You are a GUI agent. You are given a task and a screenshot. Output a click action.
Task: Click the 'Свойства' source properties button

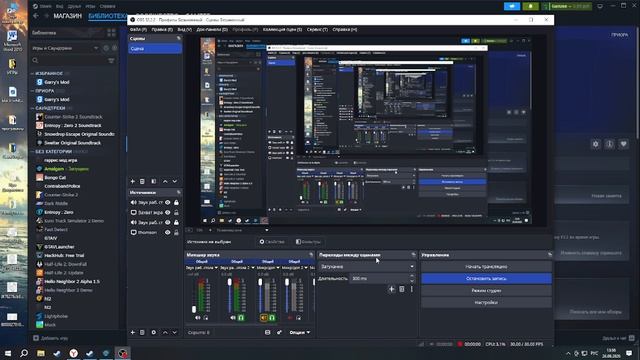coord(272,242)
